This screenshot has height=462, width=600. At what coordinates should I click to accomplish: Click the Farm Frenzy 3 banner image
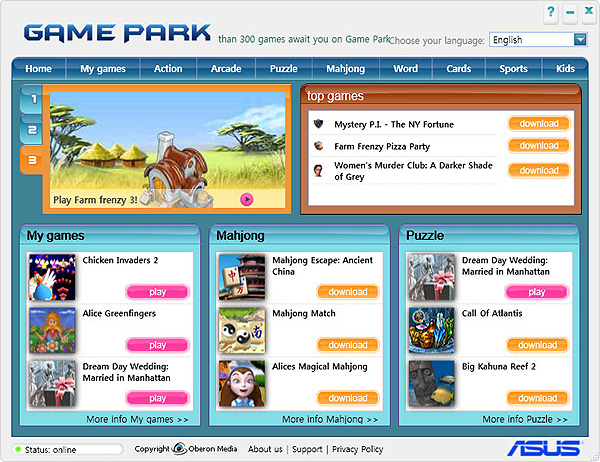[x=168, y=150]
